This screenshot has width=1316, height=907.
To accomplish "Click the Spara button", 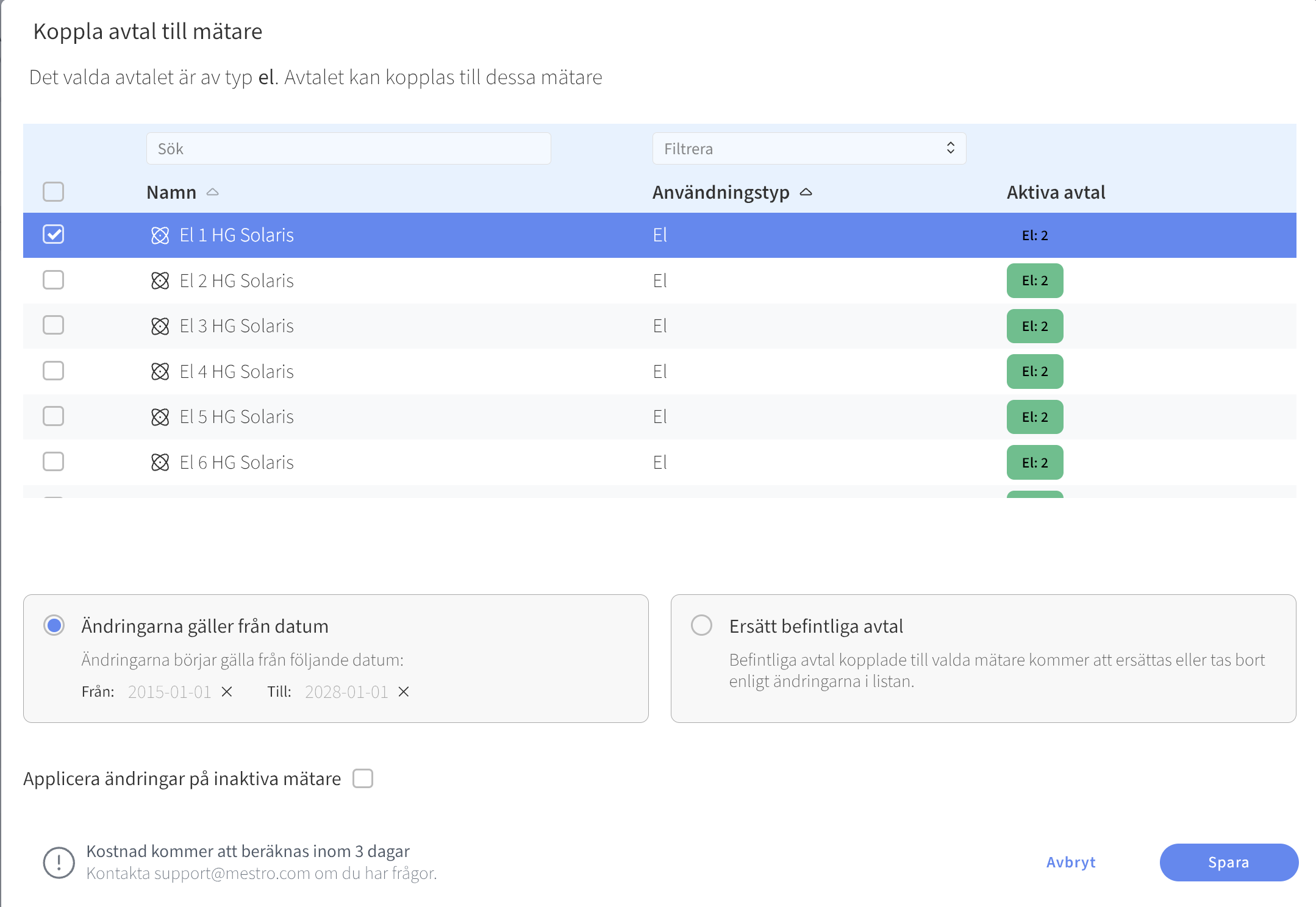I will (1229, 863).
